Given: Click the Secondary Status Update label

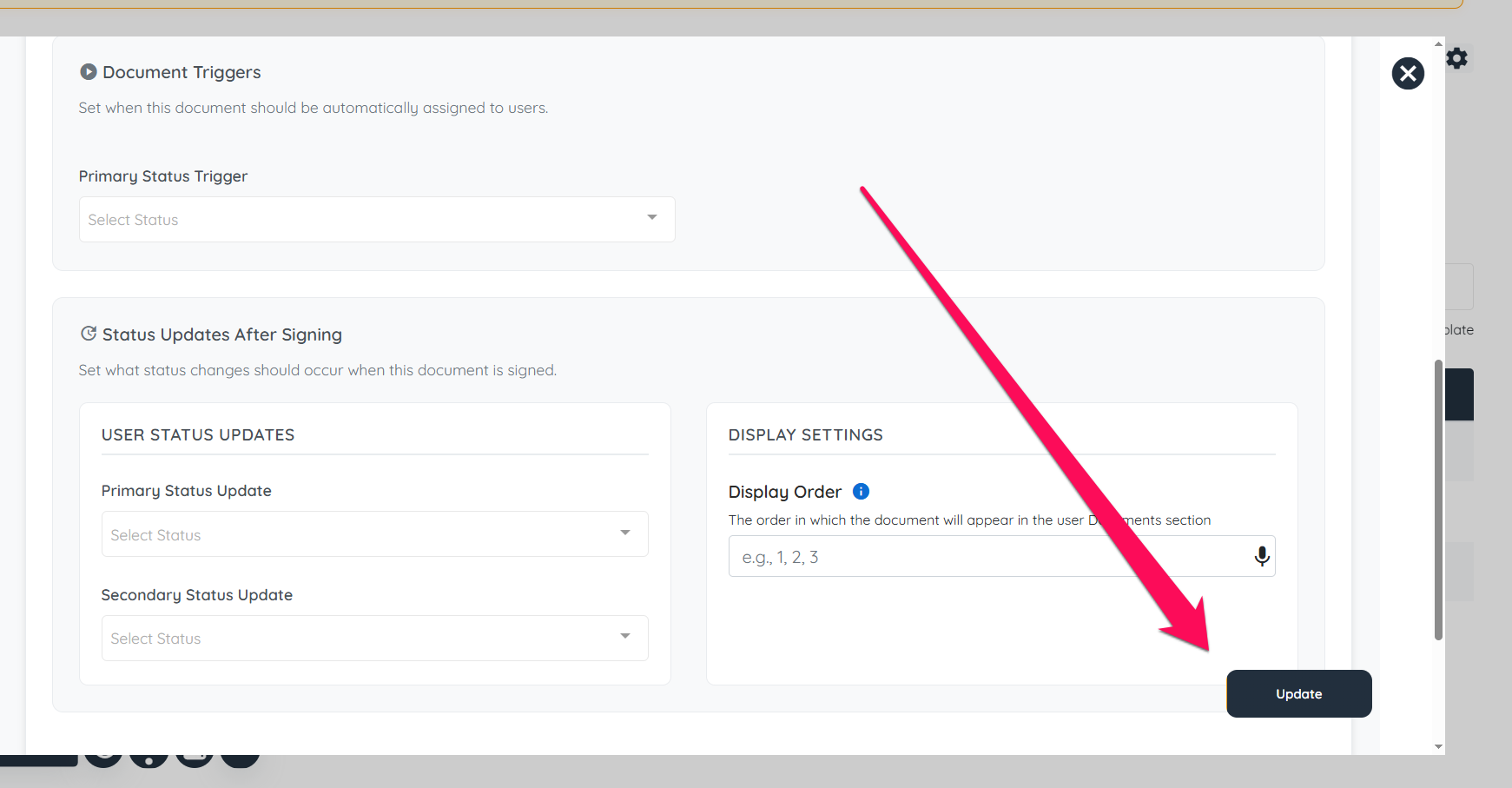Looking at the screenshot, I should click(197, 595).
